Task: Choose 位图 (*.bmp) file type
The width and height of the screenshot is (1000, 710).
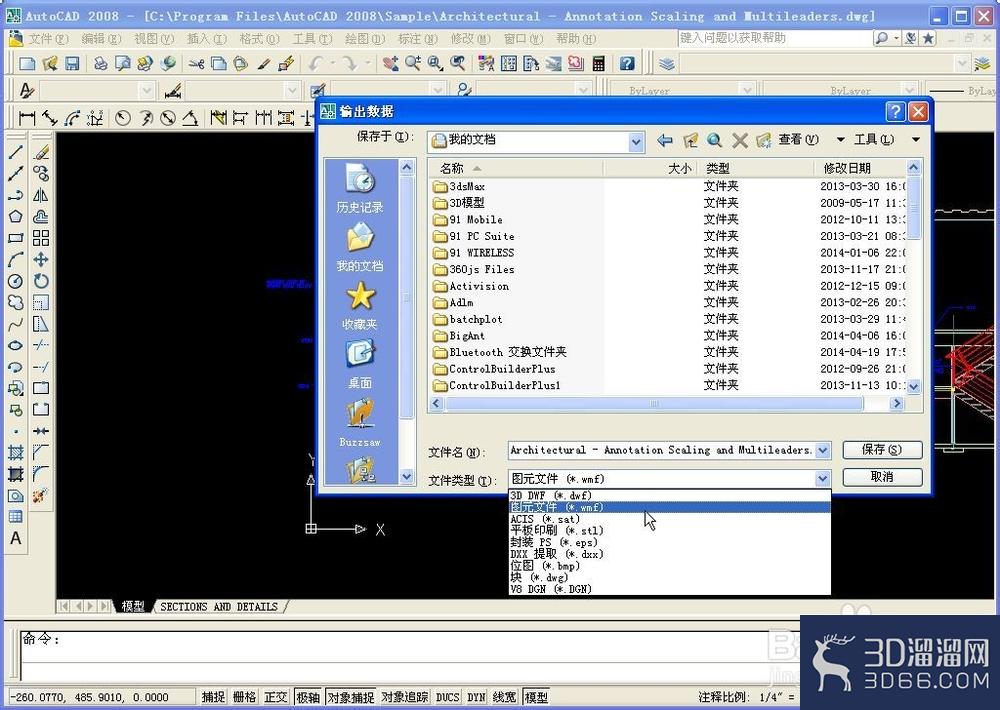Action: coord(670,566)
